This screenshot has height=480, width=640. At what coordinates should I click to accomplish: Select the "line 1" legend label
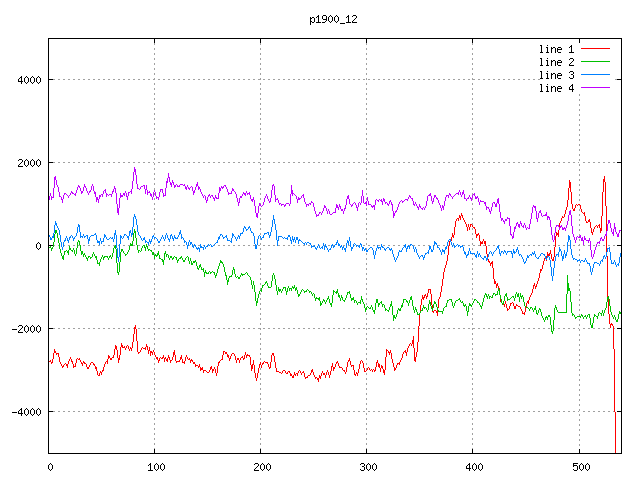coord(556,49)
